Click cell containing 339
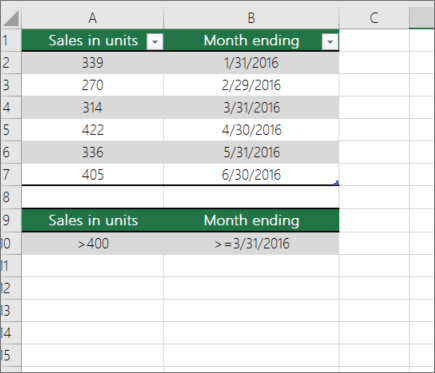Image resolution: width=435 pixels, height=373 pixels. tap(93, 63)
